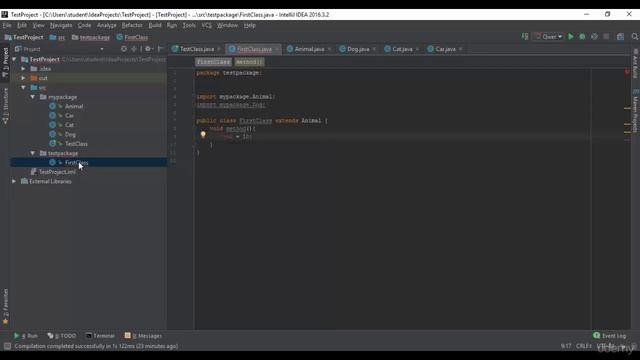640x360 pixels.
Task: Toggle the Structure side tool window tab
Action: (x=5, y=106)
